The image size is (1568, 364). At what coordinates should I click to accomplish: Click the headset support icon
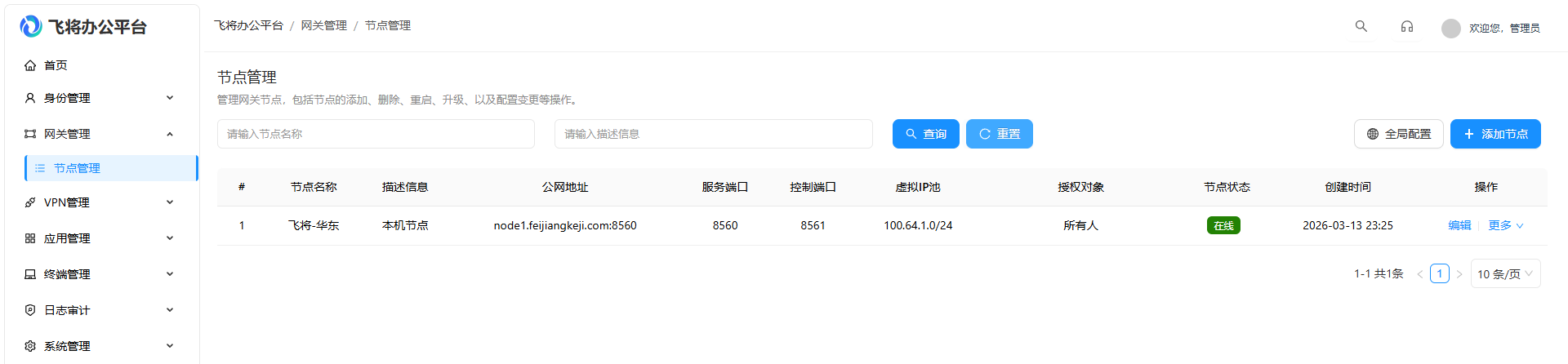pos(1406,26)
